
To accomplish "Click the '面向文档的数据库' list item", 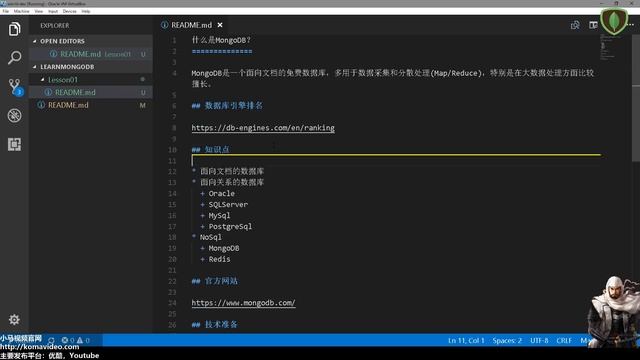I will [x=232, y=171].
